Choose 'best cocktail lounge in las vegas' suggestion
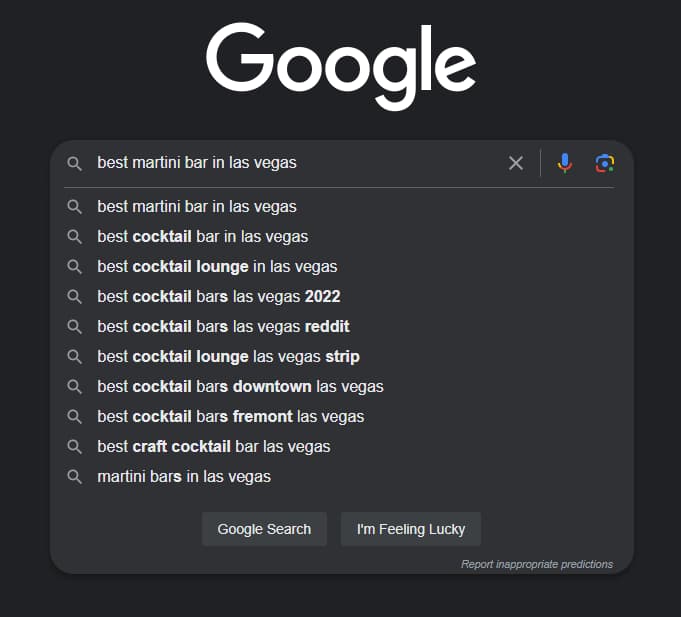This screenshot has width=681, height=617. coord(217,267)
